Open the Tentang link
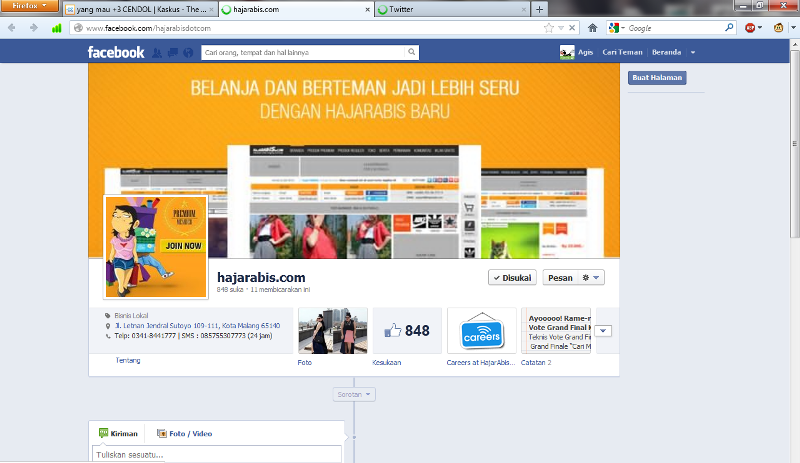The image size is (800, 463). tap(128, 360)
